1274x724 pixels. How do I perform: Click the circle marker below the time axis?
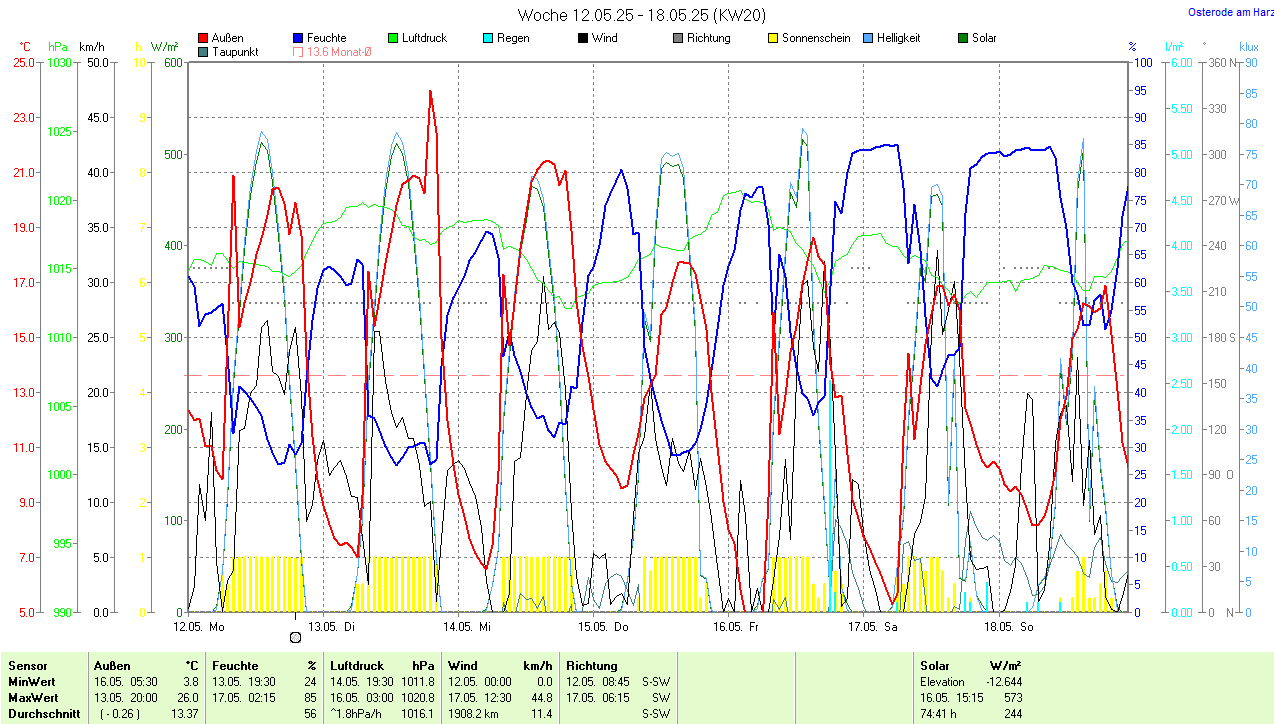point(294,638)
